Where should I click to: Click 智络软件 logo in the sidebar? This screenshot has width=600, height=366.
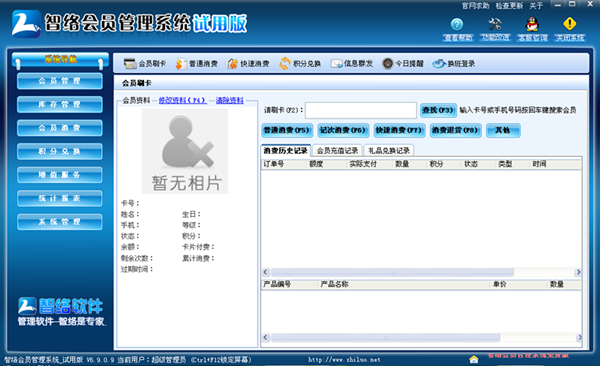click(x=61, y=306)
